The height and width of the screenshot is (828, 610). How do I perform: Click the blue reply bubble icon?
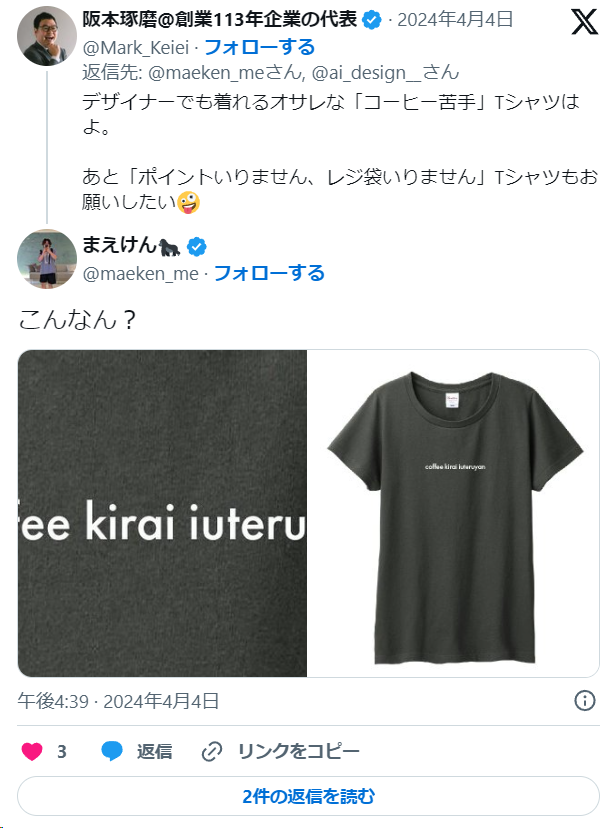click(111, 751)
